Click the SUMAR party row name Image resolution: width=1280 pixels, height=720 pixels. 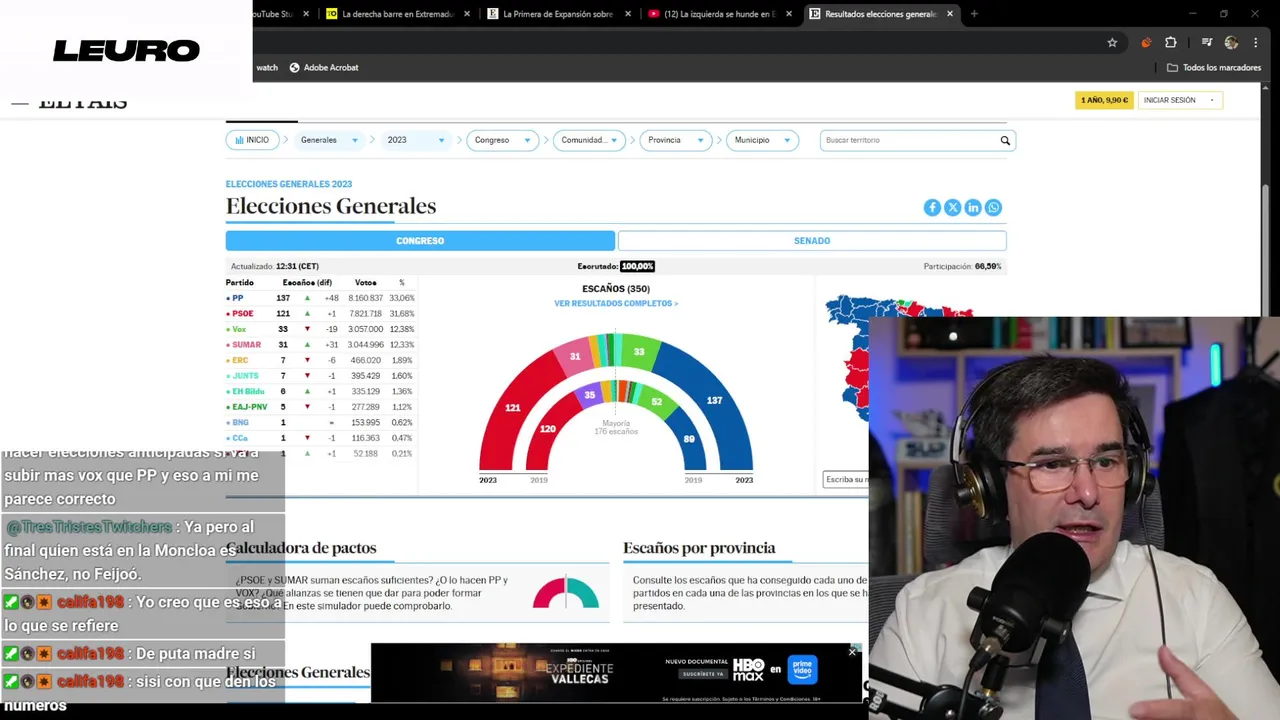pyautogui.click(x=246, y=344)
